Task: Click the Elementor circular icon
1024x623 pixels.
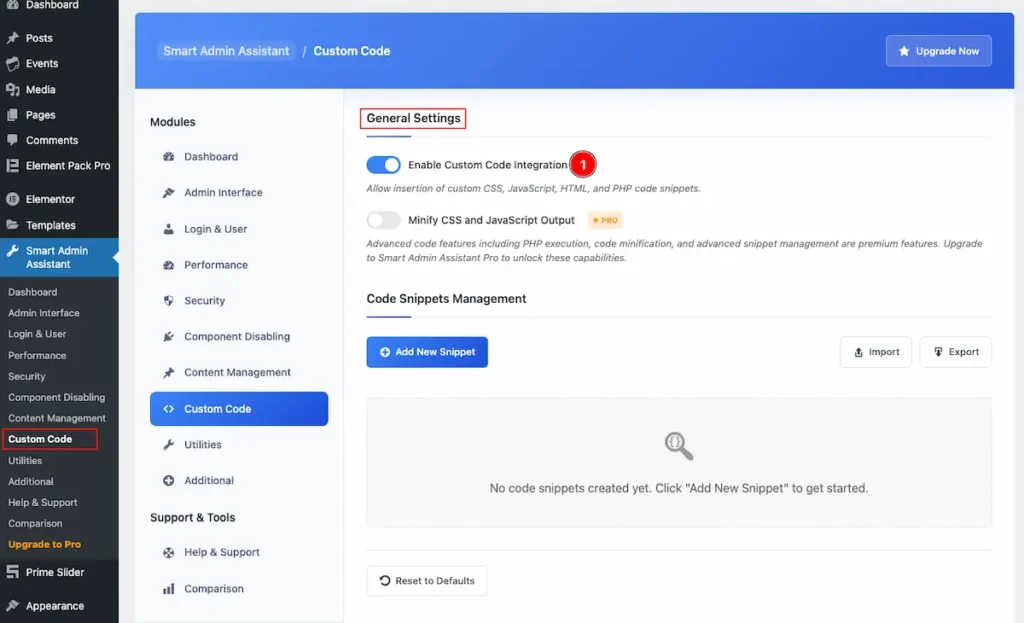Action: tap(12, 199)
